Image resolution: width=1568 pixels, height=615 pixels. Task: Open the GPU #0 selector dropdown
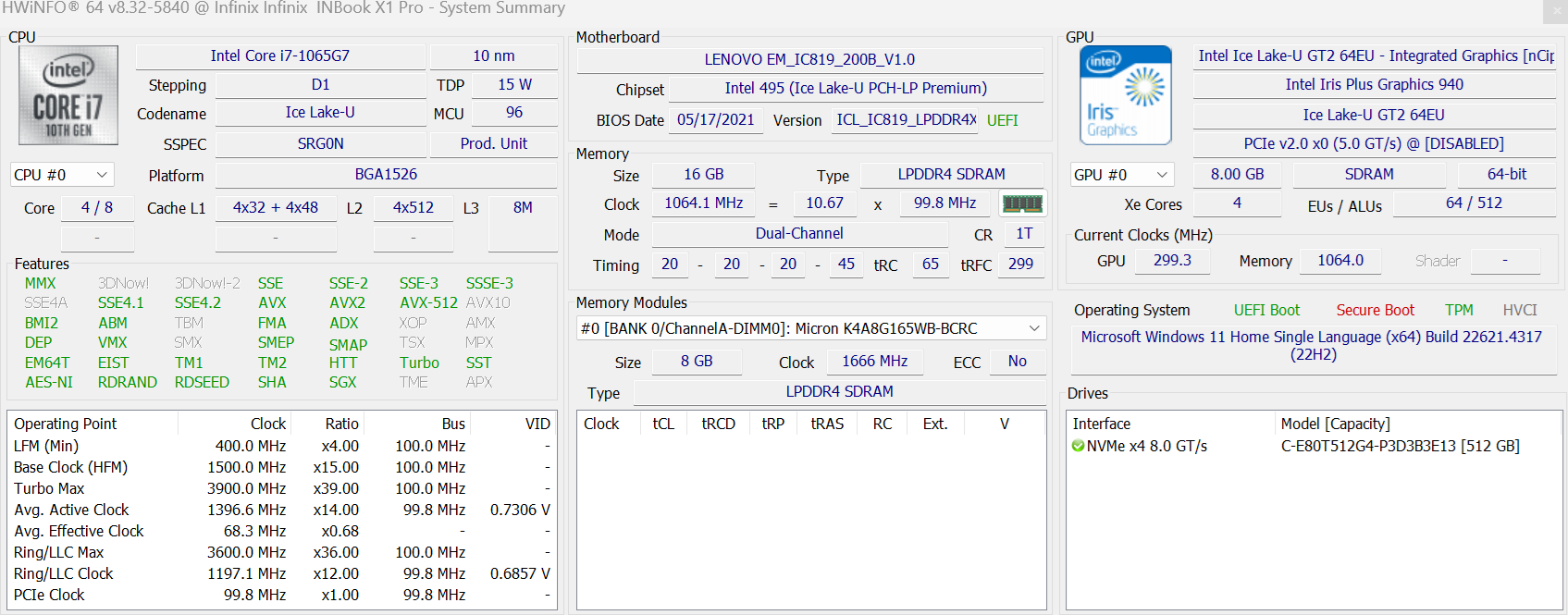point(1121,175)
